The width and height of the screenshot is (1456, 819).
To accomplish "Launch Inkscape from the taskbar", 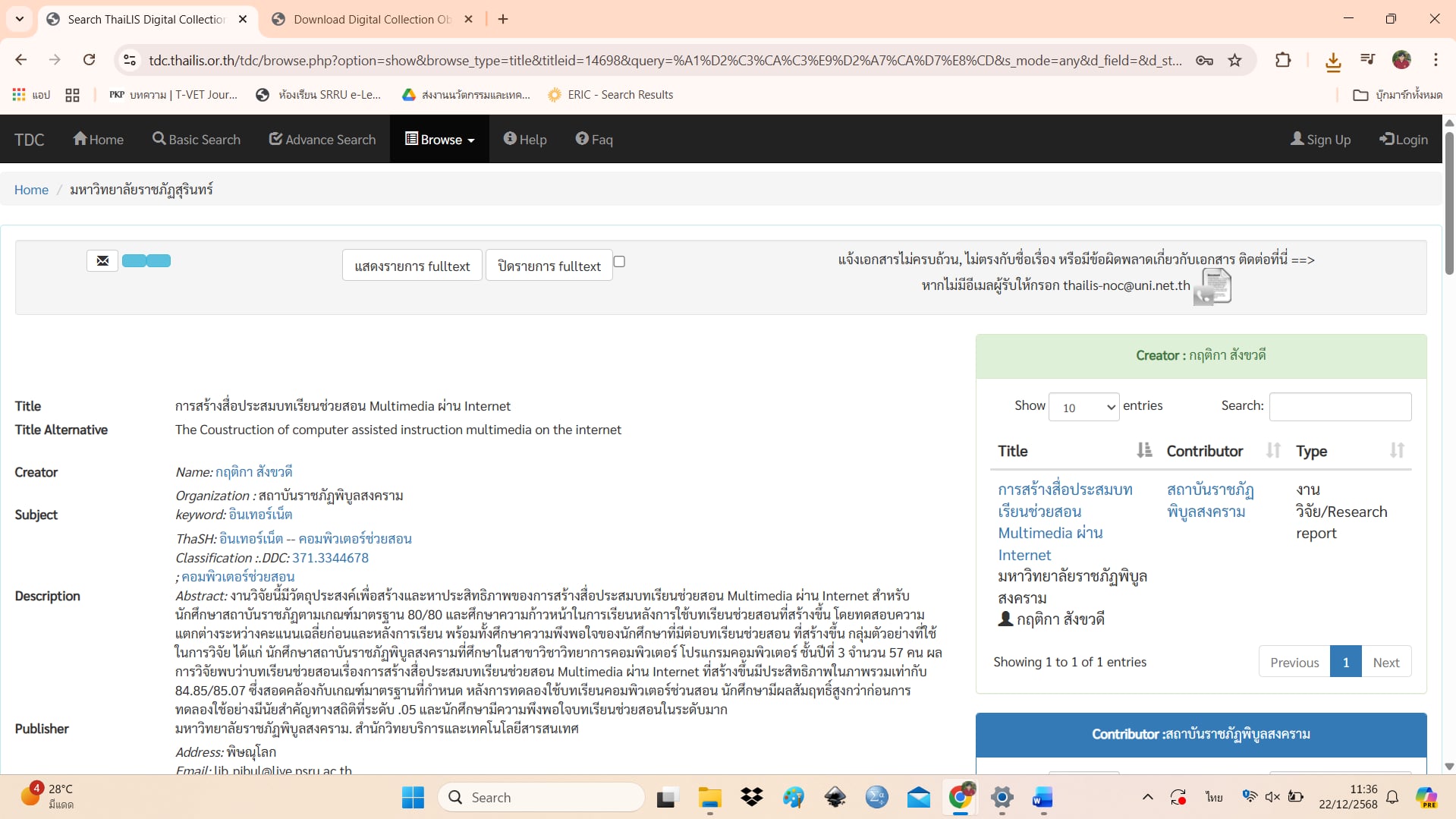I will (835, 797).
